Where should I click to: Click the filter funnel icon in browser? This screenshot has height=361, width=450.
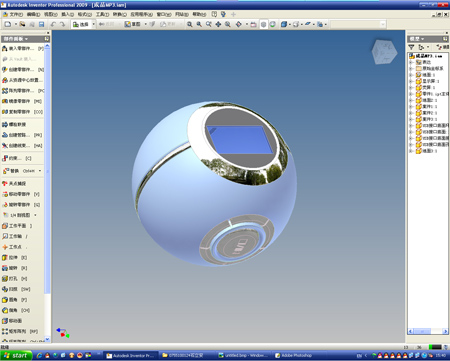click(x=412, y=47)
